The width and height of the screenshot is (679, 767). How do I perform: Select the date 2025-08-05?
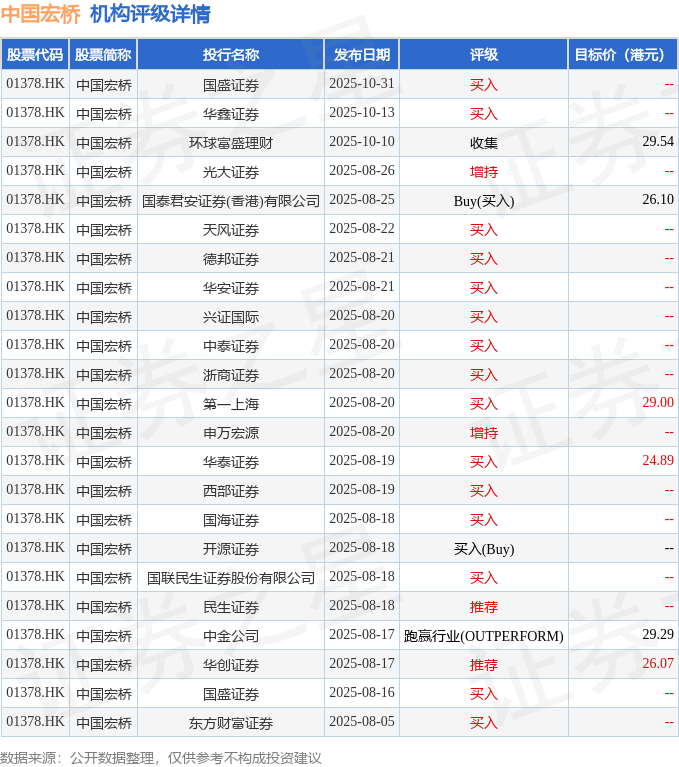click(x=362, y=721)
